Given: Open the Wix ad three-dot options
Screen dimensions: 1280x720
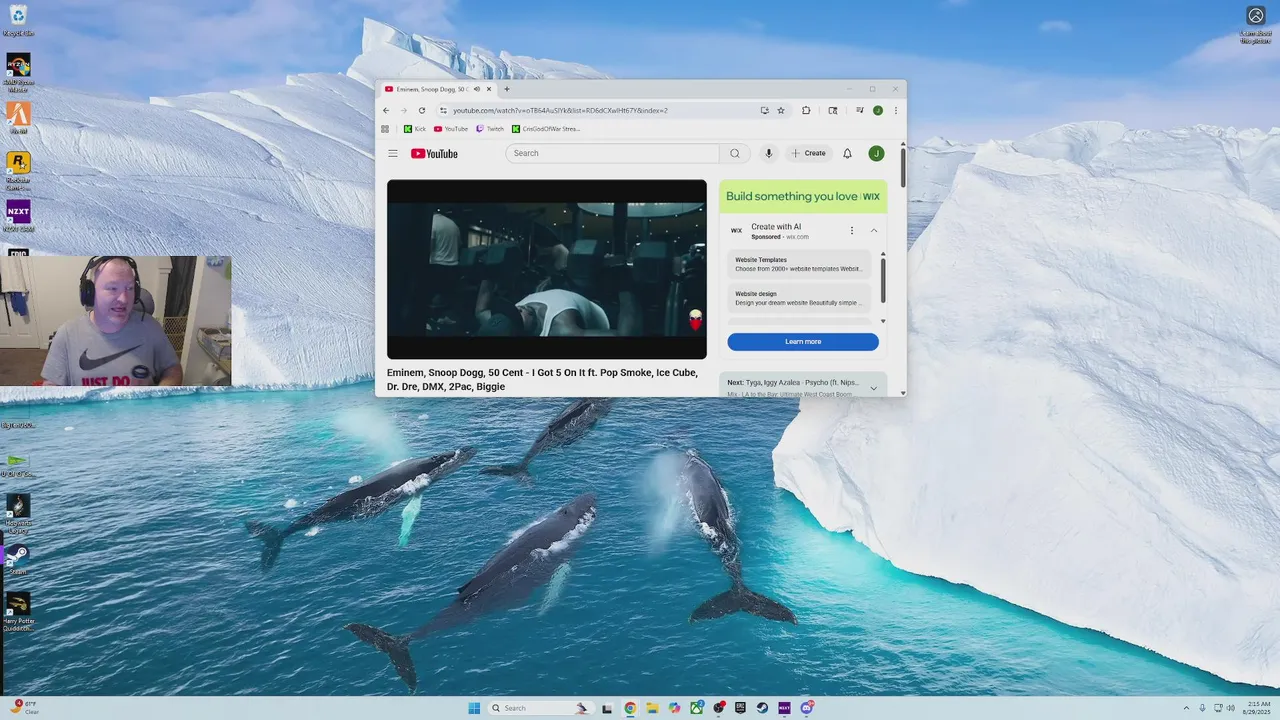Looking at the screenshot, I should (x=852, y=231).
